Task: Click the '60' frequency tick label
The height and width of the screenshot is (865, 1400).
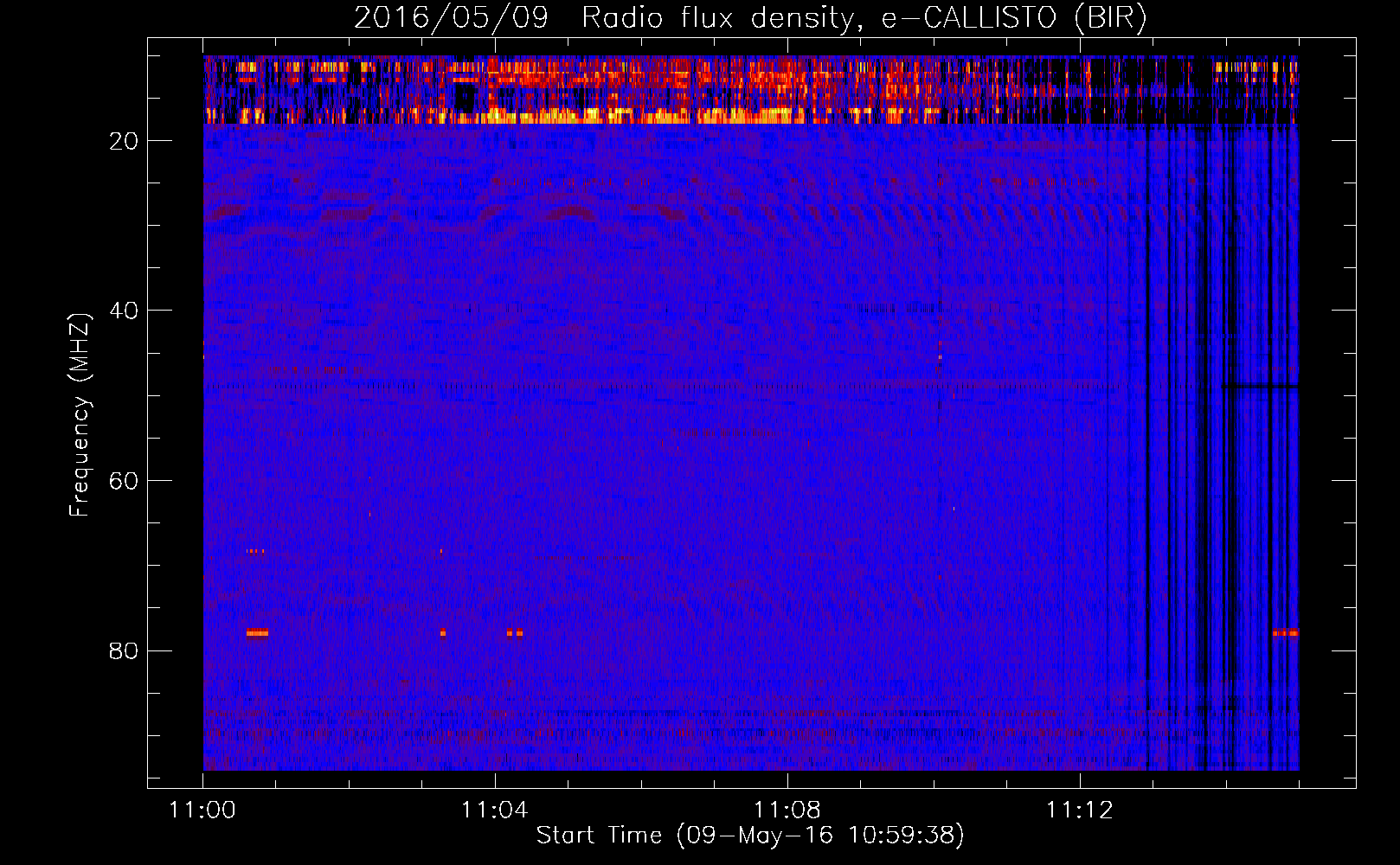Action: 124,481
